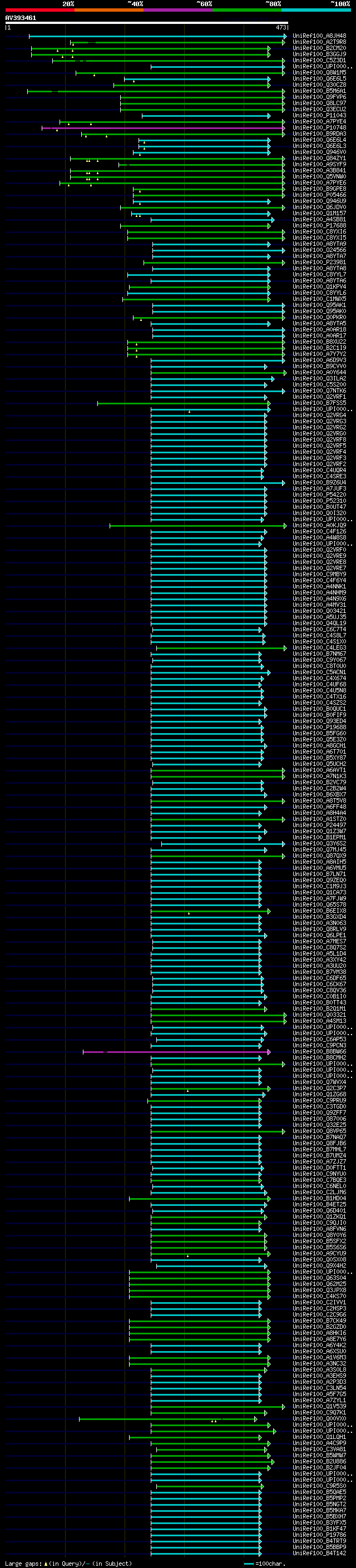Open hit UniRef100_A2T9R8
The height and width of the screenshot is (1568, 356).
319,42
